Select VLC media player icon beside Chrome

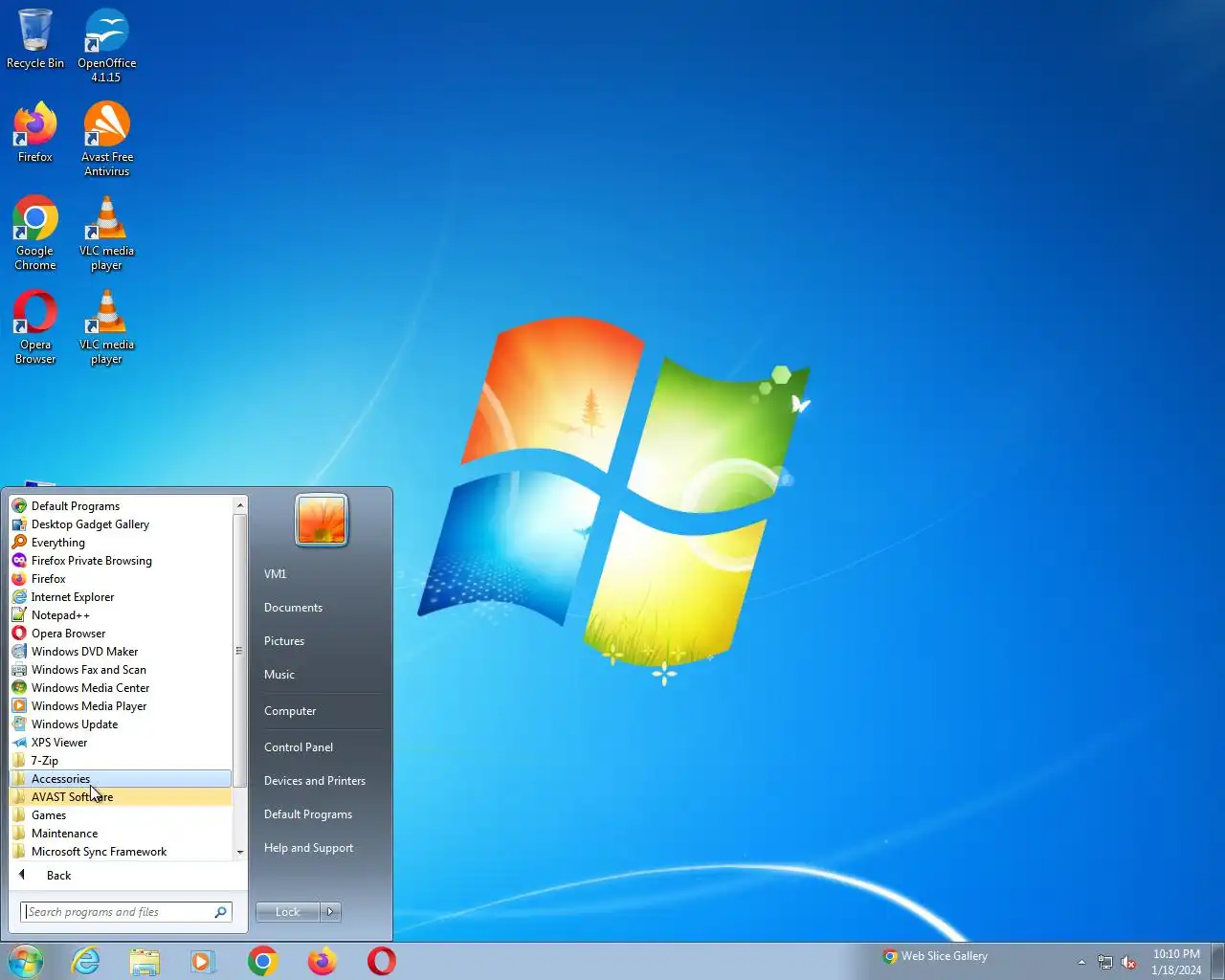point(106,234)
